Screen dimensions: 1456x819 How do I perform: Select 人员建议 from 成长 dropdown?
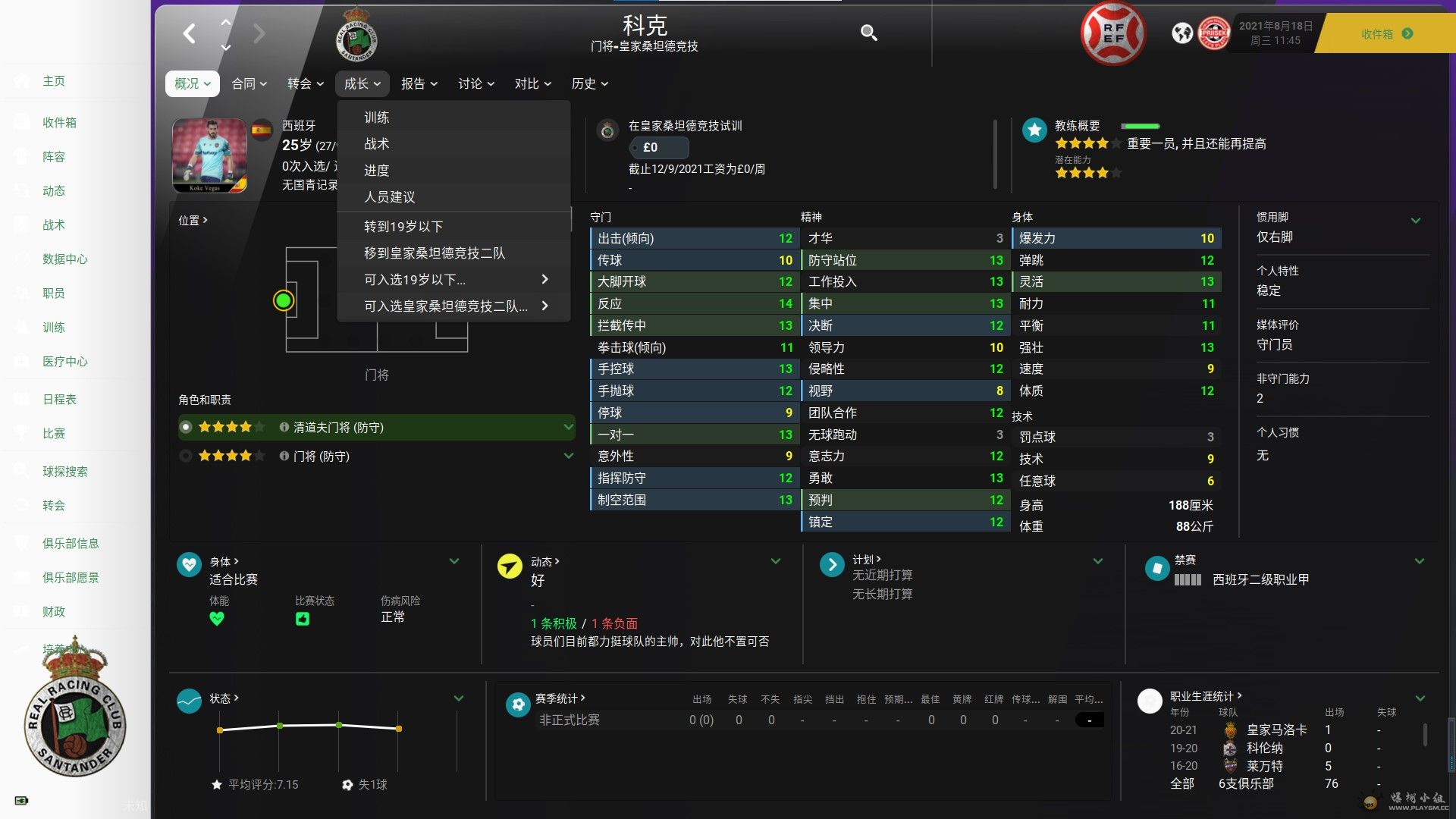point(453,197)
